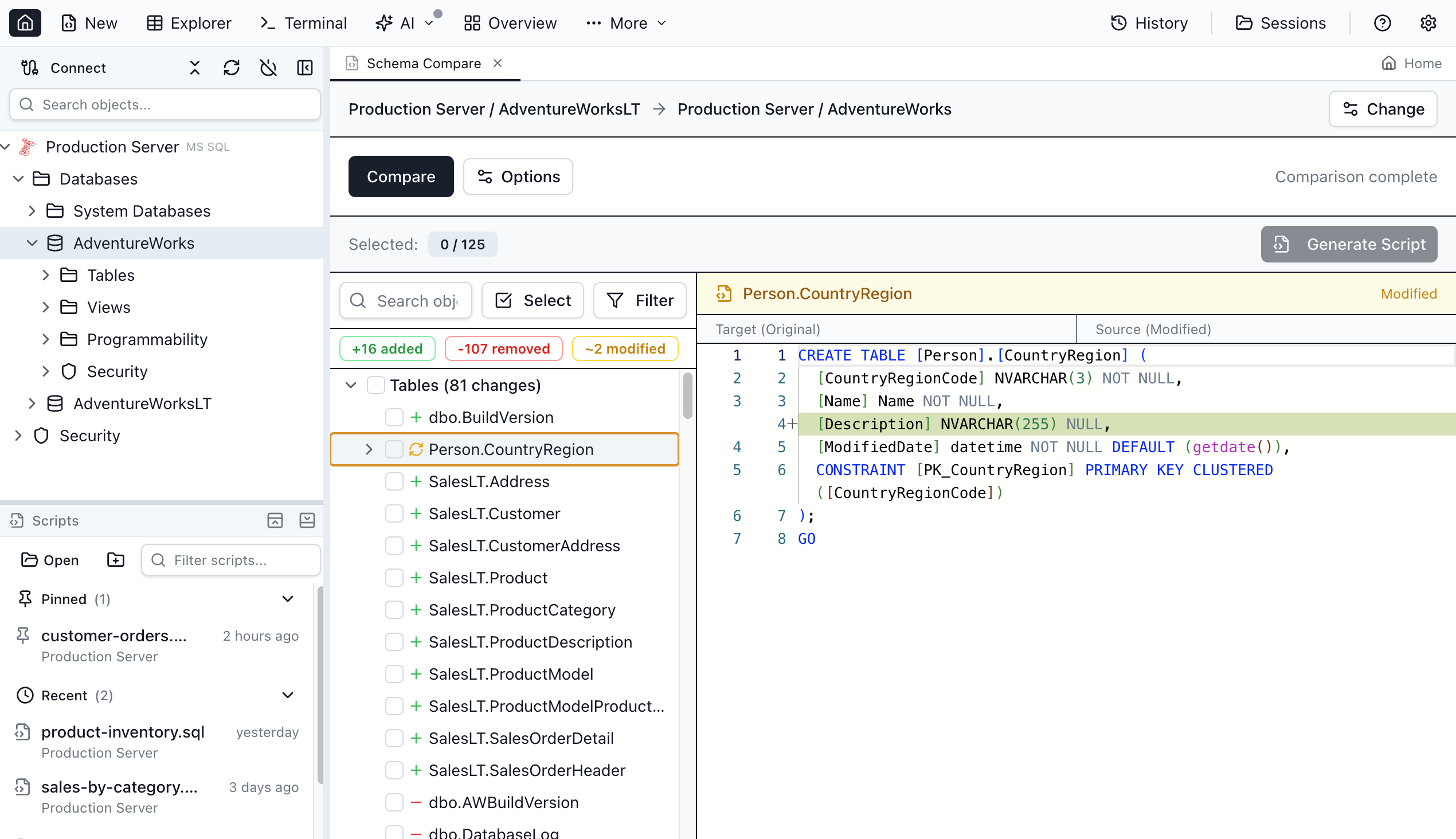Check the SalesLT.Customer checkbox
The image size is (1456, 839).
point(394,513)
